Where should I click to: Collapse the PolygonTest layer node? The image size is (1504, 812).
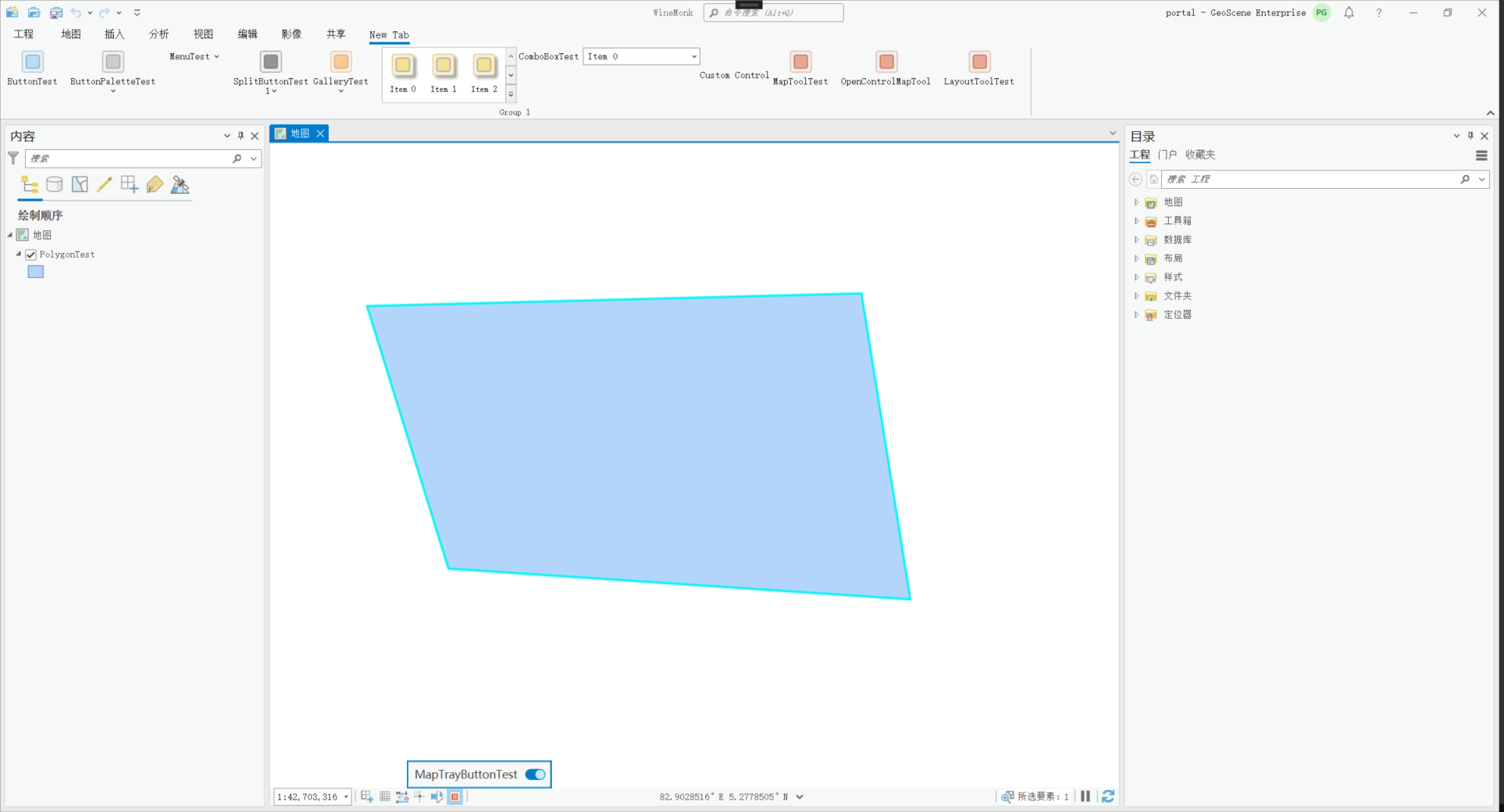pyautogui.click(x=19, y=254)
